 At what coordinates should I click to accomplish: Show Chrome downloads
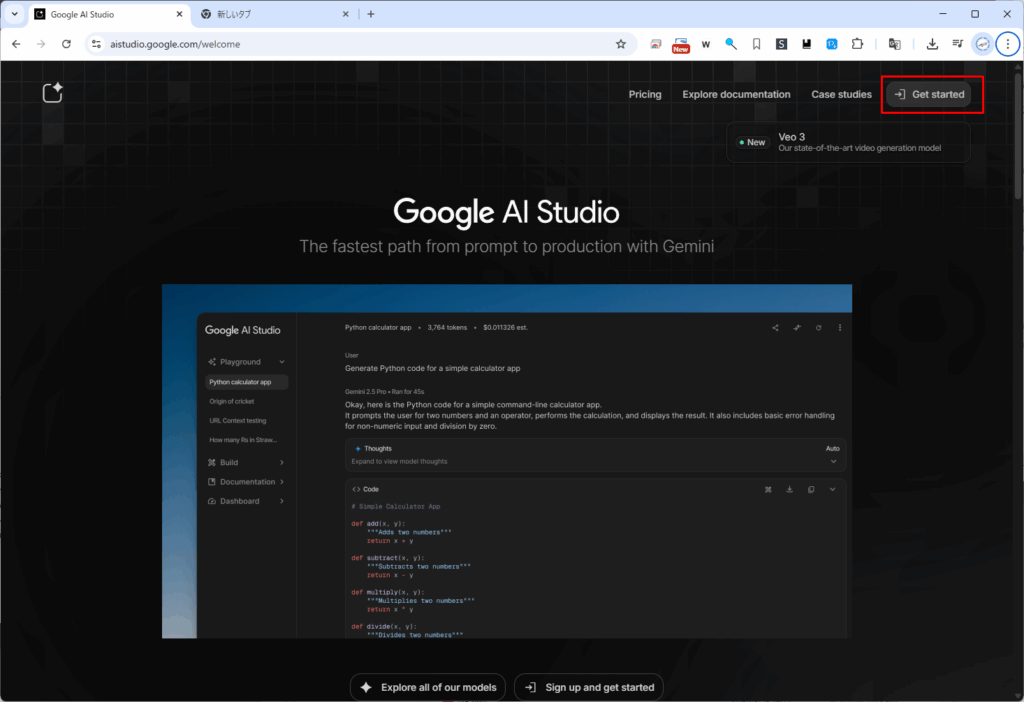(x=932, y=44)
